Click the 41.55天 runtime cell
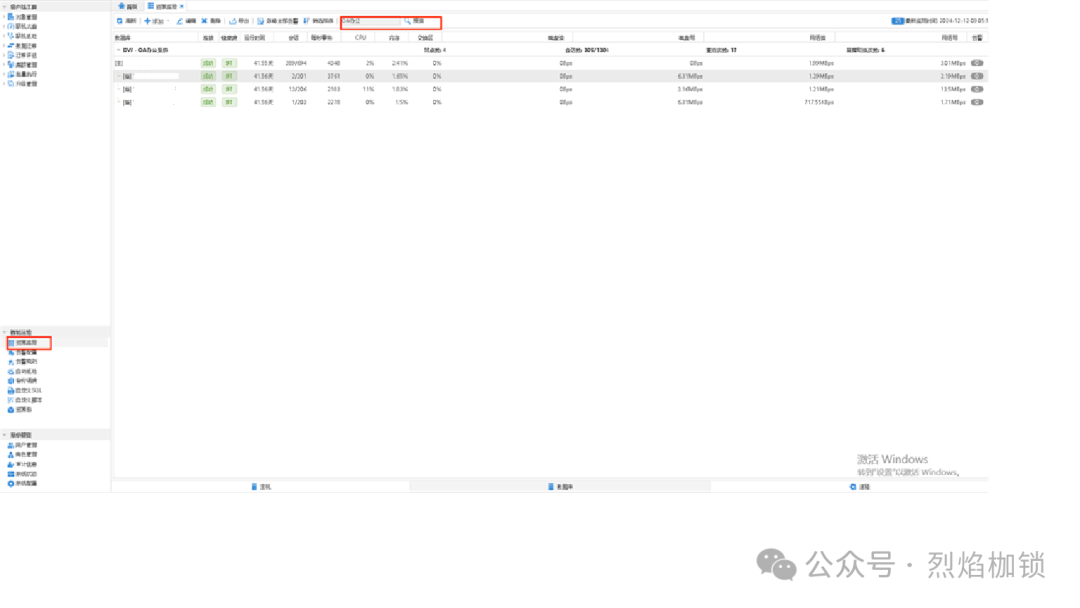Viewport: 1080px width, 608px height. (x=263, y=63)
